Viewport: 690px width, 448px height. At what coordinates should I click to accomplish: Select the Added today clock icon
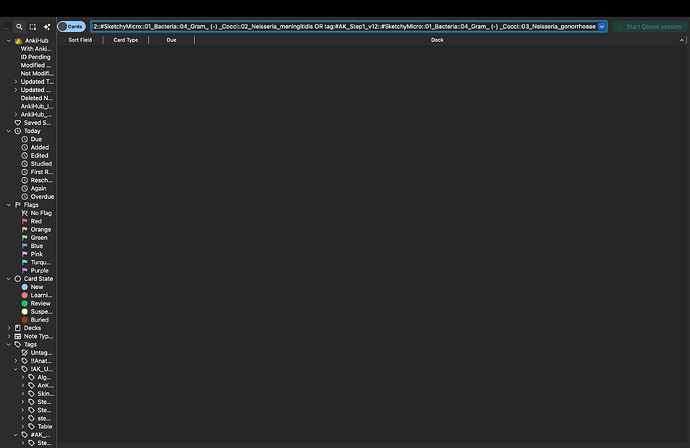(x=25, y=147)
